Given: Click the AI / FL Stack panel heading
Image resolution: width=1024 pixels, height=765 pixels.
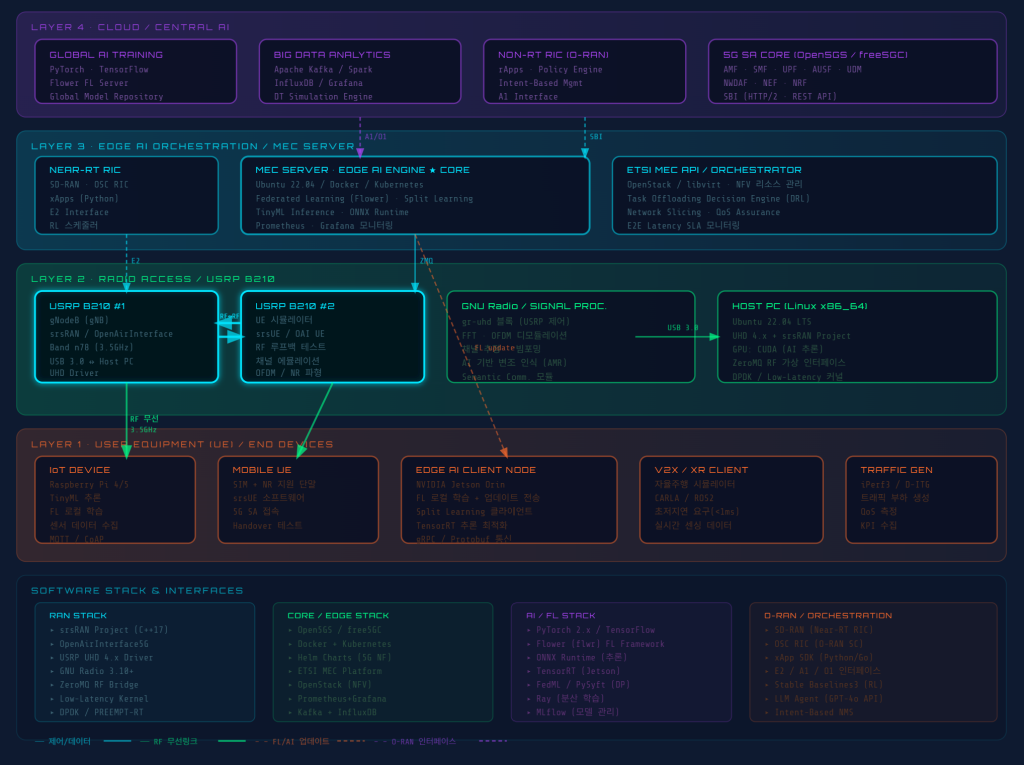Looking at the screenshot, I should [x=560, y=615].
